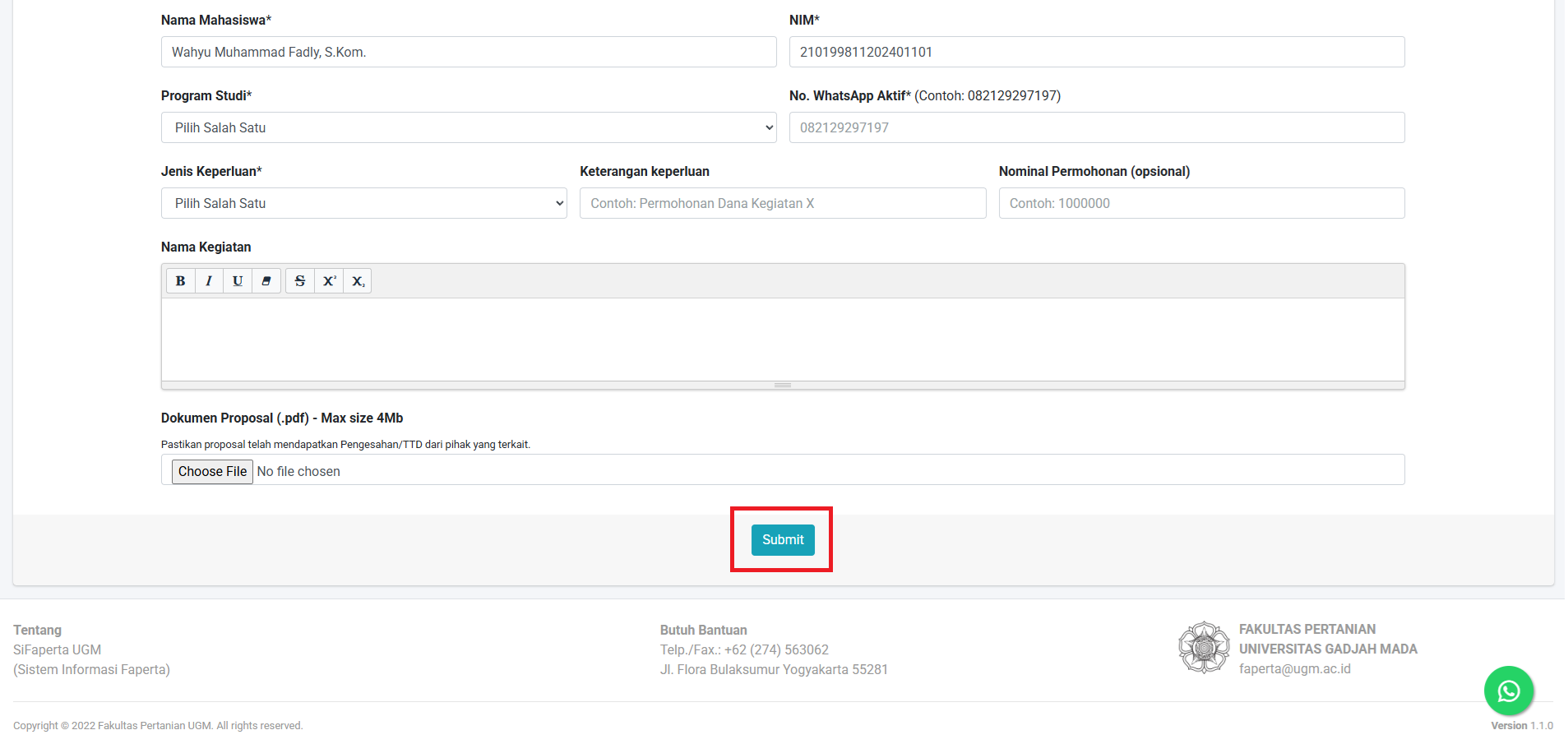Click the Keterangan keperluan field
The image size is (1568, 744).
[x=783, y=203]
